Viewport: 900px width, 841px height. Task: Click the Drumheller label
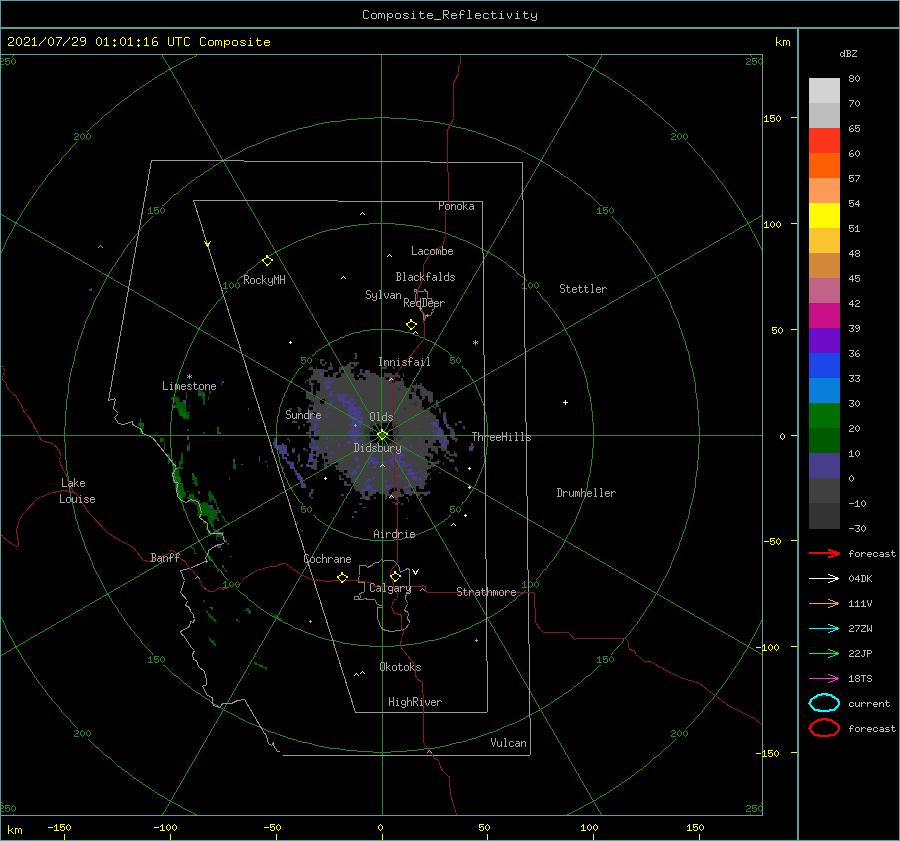[586, 493]
